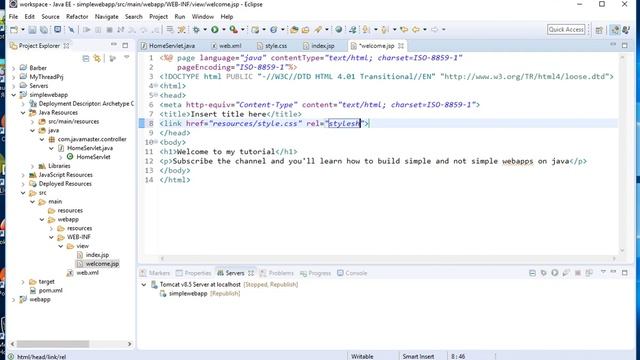This screenshot has width=640, height=360.
Task: Click Collapse All in Project Explorer
Action: click(x=86, y=58)
